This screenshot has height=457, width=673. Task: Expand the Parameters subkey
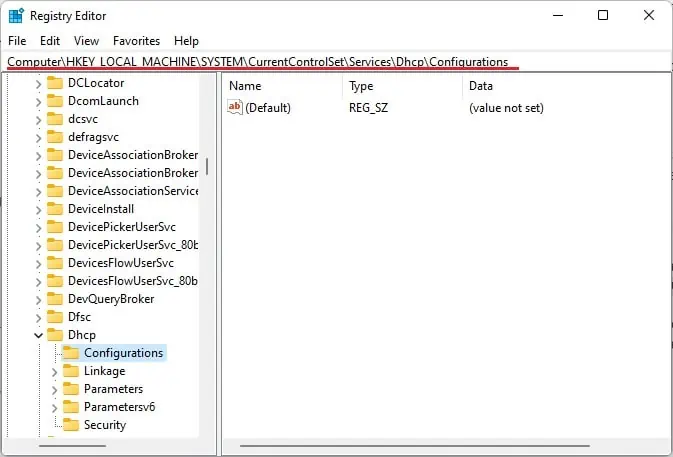pyautogui.click(x=54, y=390)
